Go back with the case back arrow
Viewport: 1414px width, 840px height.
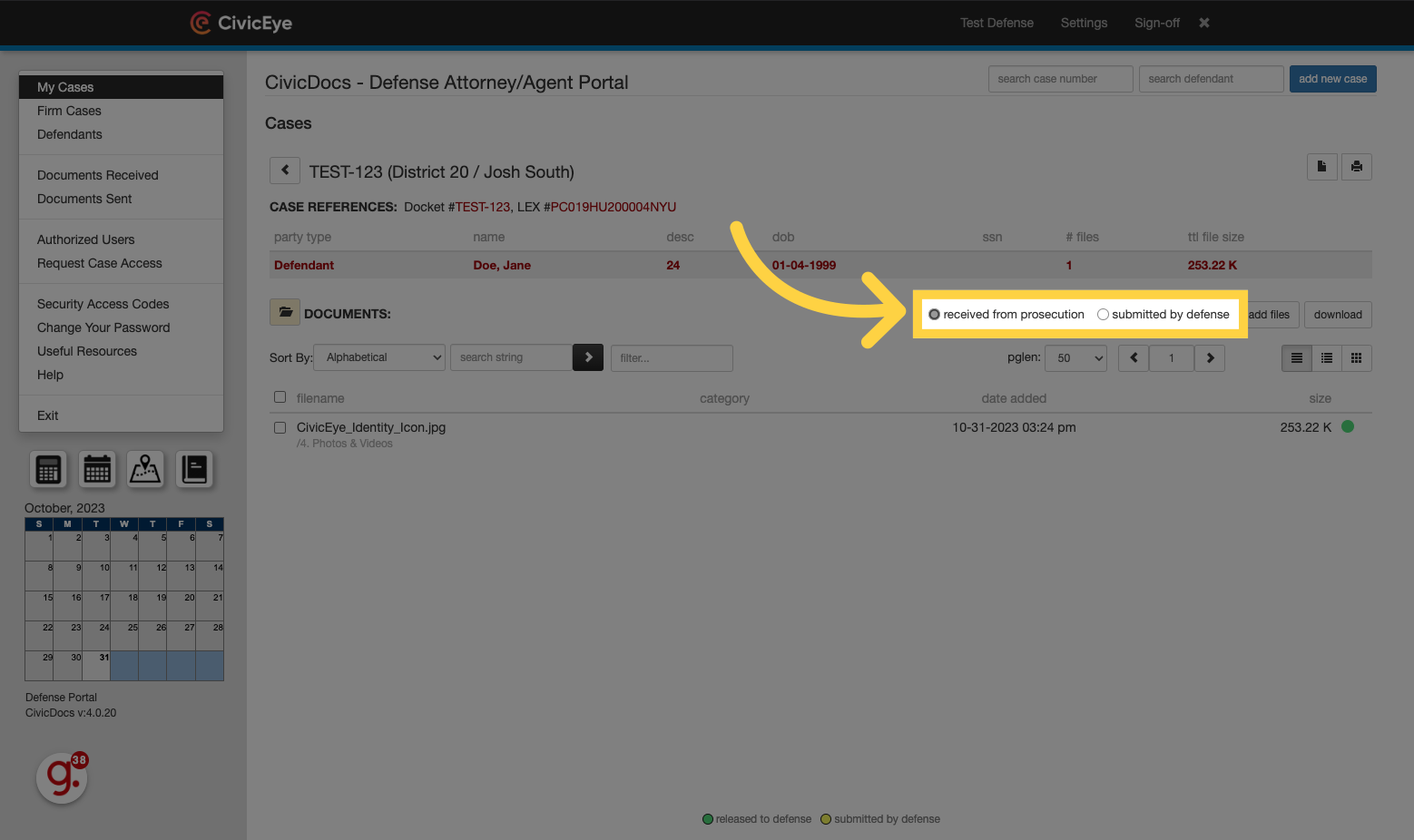click(x=285, y=171)
